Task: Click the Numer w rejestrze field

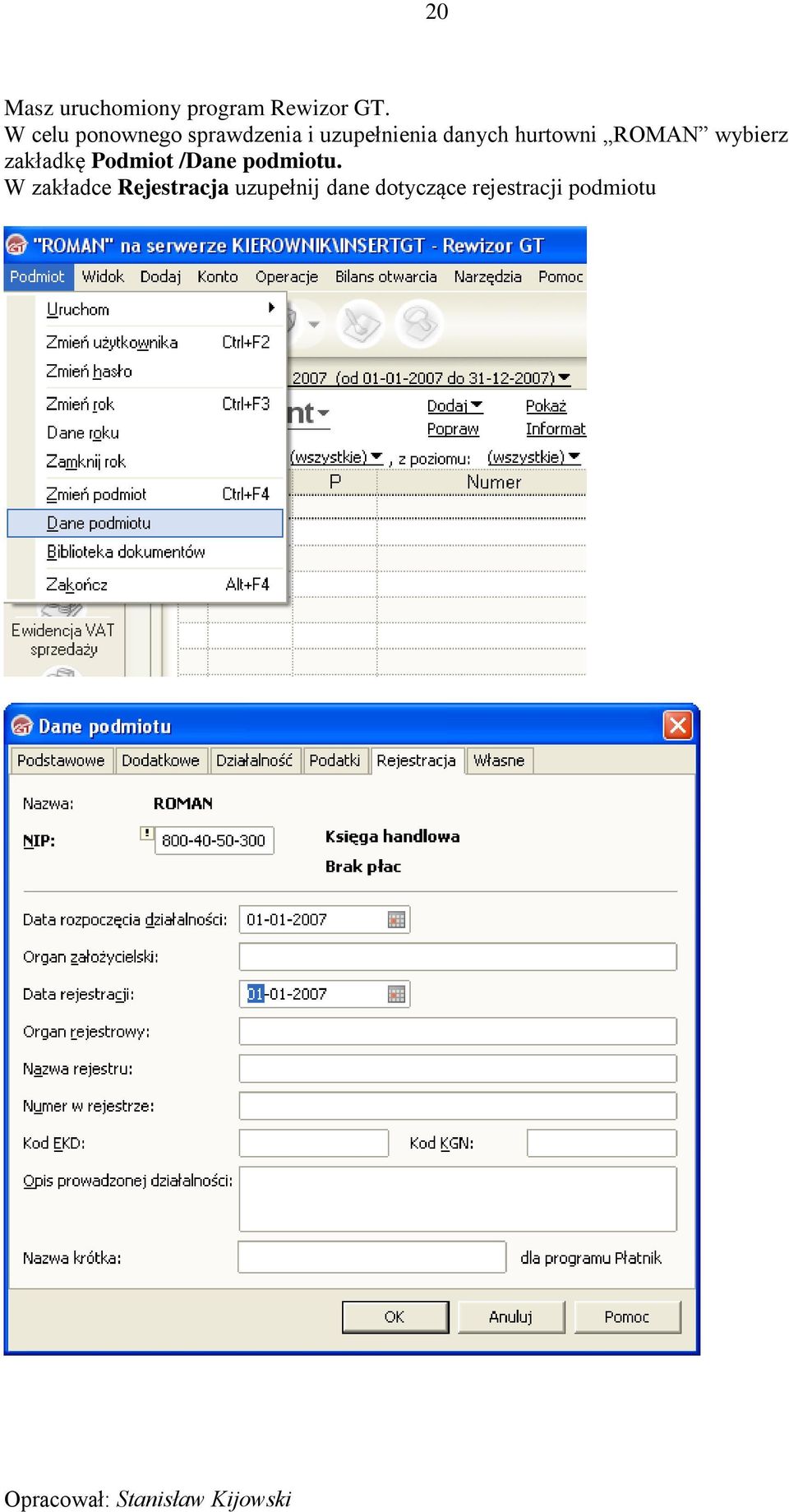Action: click(x=458, y=1106)
